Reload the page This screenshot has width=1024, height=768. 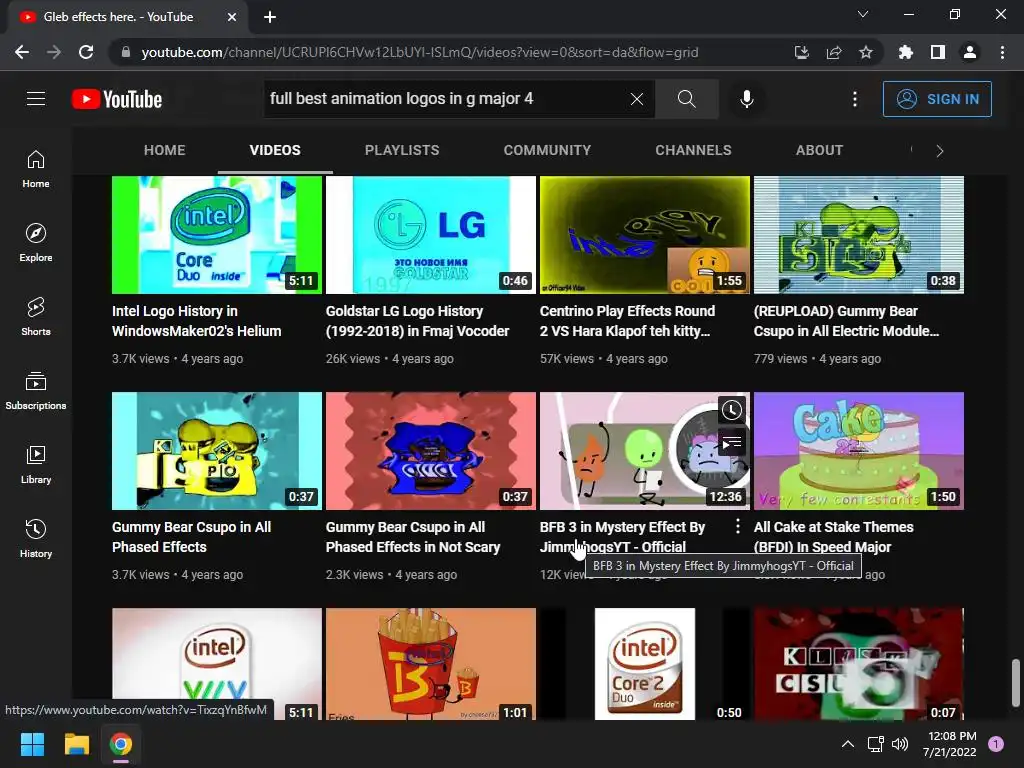pos(86,52)
